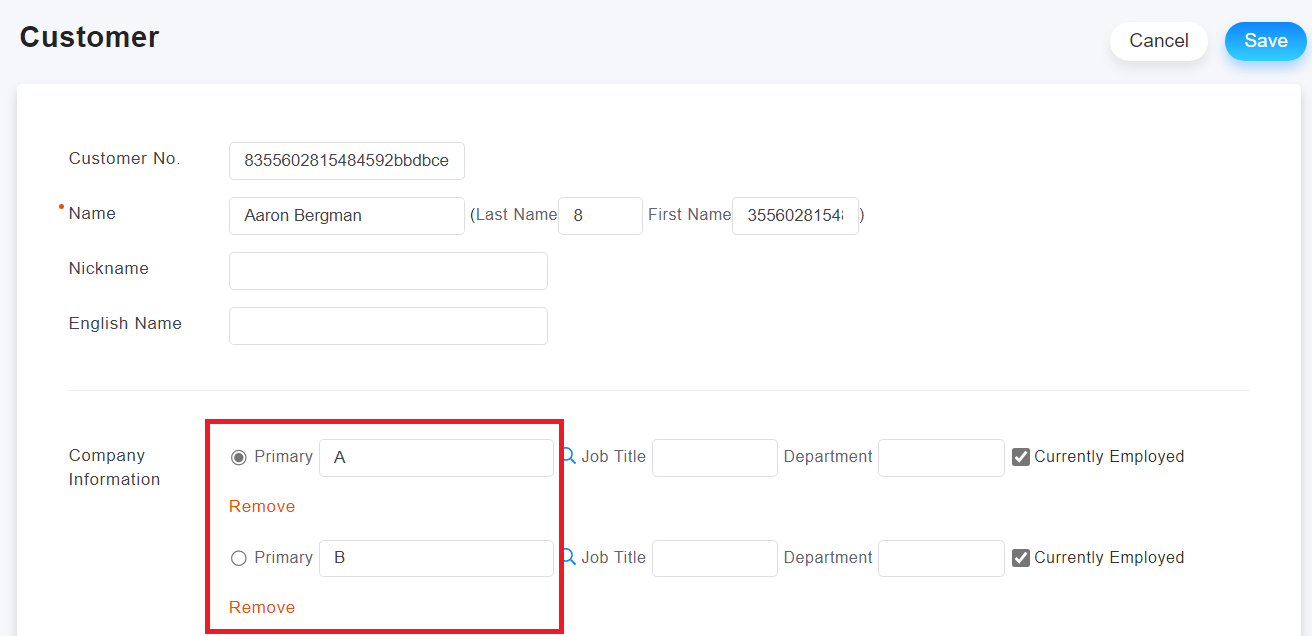The image size is (1312, 636).
Task: Select Primary radio for company B
Action: [239, 558]
